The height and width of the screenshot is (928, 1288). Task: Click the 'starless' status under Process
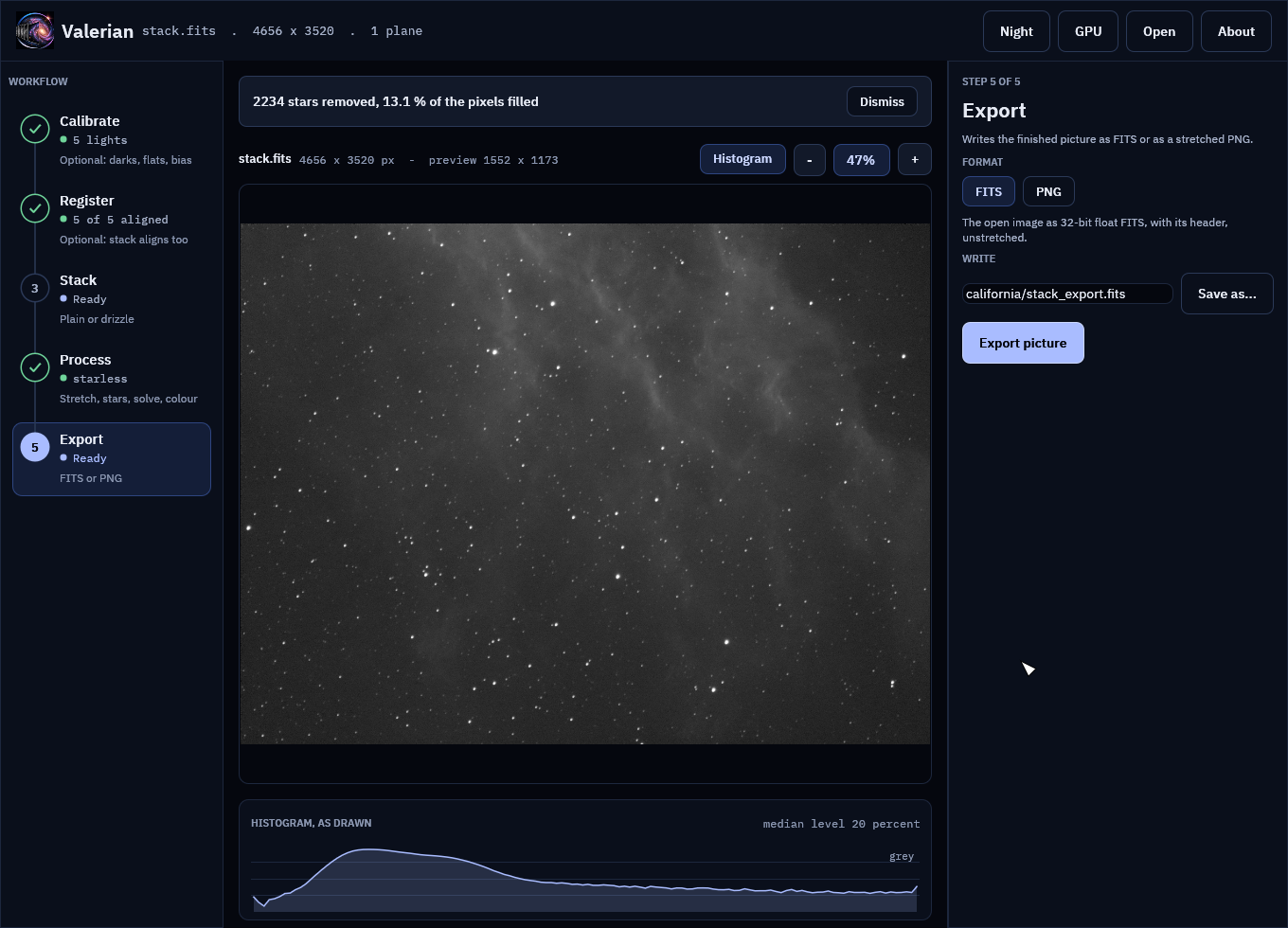point(99,379)
